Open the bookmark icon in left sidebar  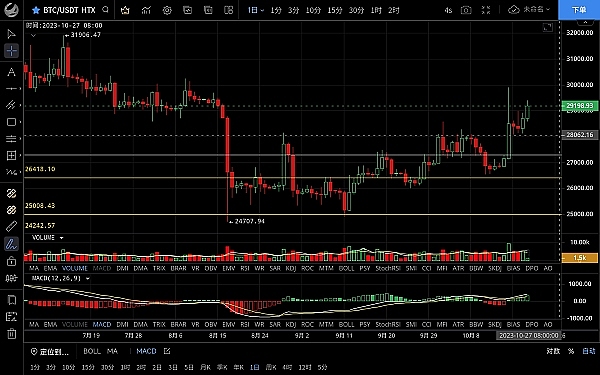pos(11,300)
